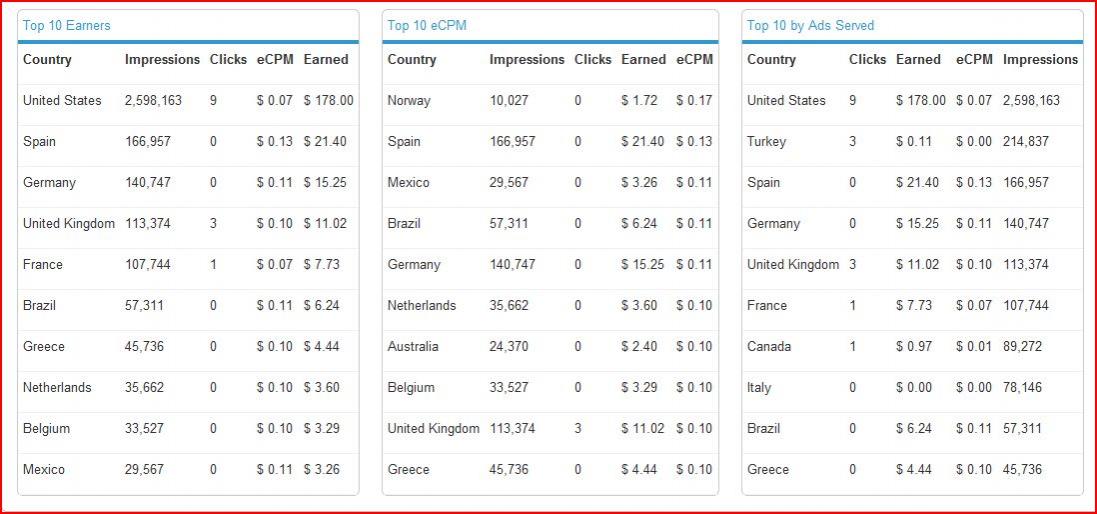Sort by eCPM header in Top 10 eCPM table
Image resolution: width=1097 pixels, height=514 pixels.
click(x=694, y=59)
